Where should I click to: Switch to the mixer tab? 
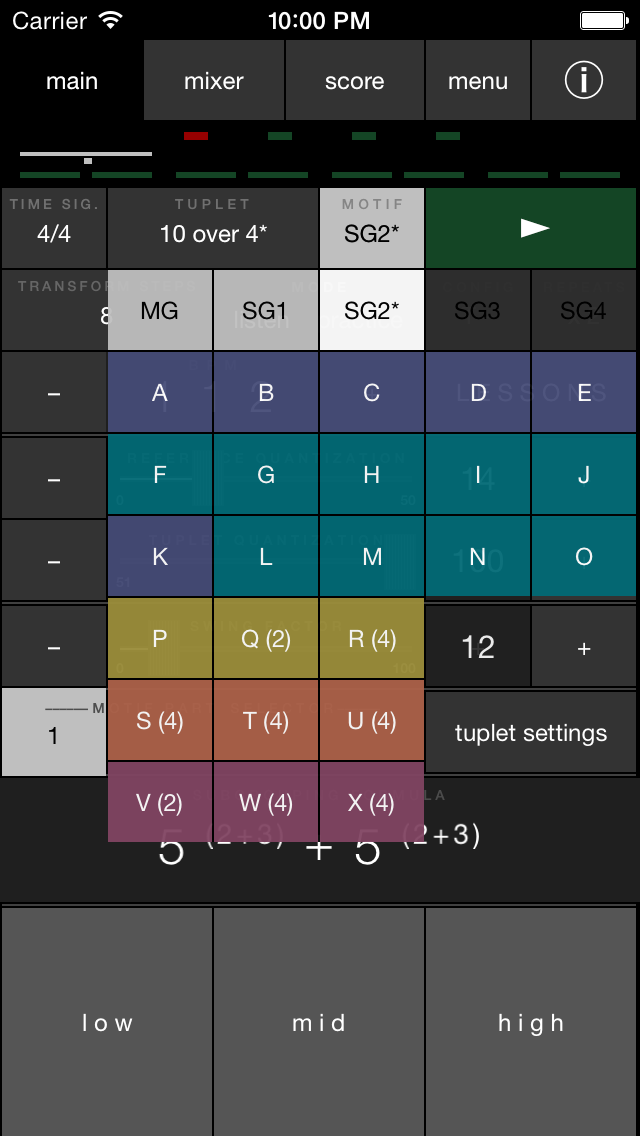pos(214,80)
